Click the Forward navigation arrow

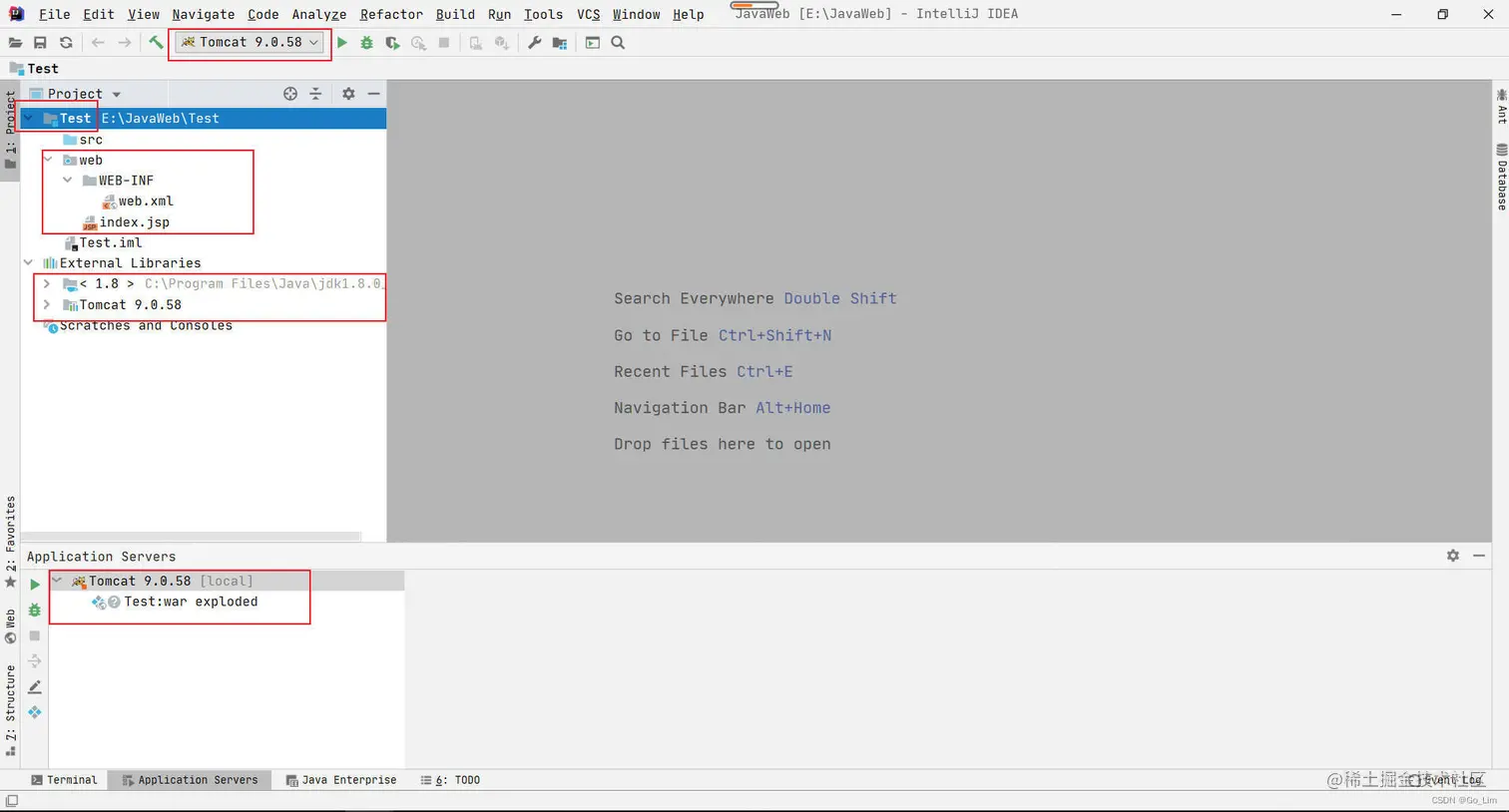[x=124, y=43]
